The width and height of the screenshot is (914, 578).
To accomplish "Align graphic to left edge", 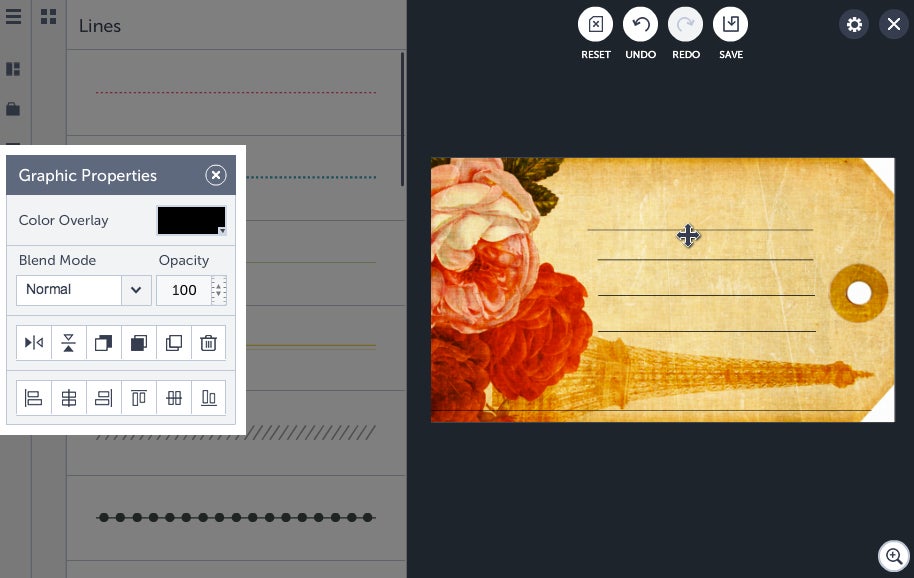I will [34, 398].
